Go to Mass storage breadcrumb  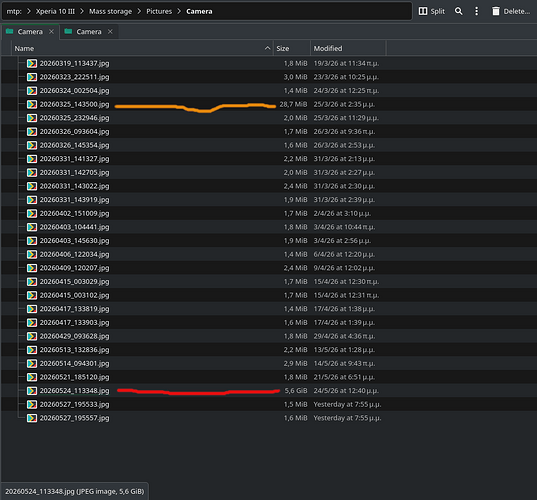pyautogui.click(x=110, y=11)
